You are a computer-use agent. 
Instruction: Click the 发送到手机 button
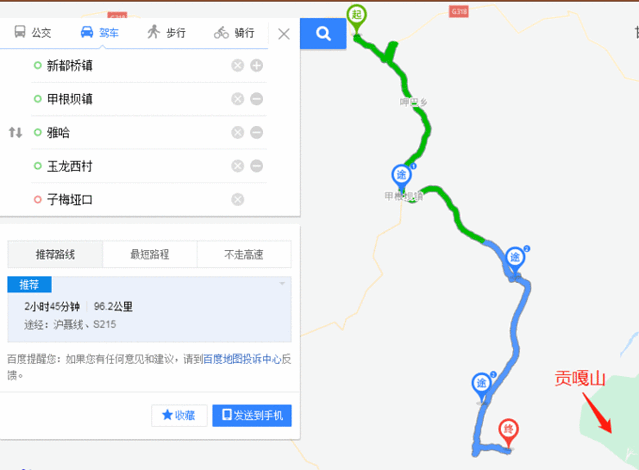pyautogui.click(x=252, y=415)
